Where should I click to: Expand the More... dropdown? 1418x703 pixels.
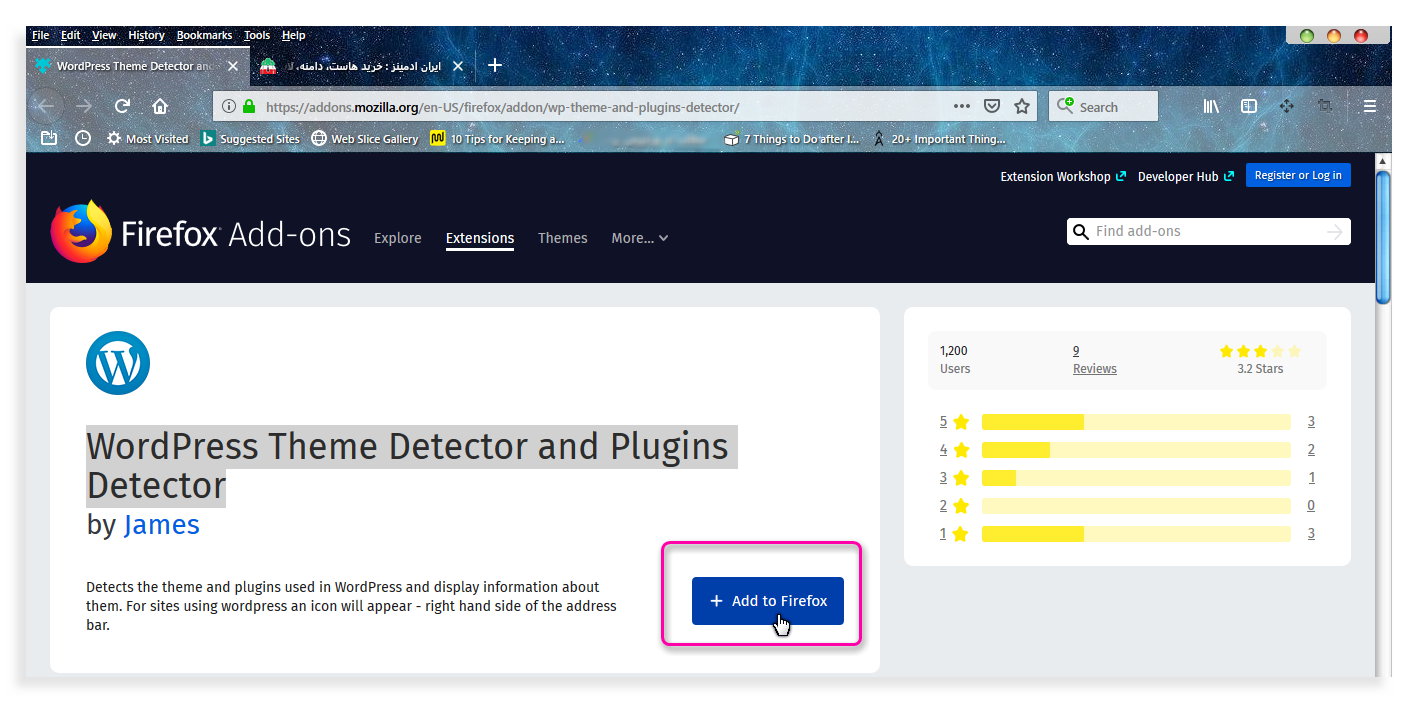(640, 238)
